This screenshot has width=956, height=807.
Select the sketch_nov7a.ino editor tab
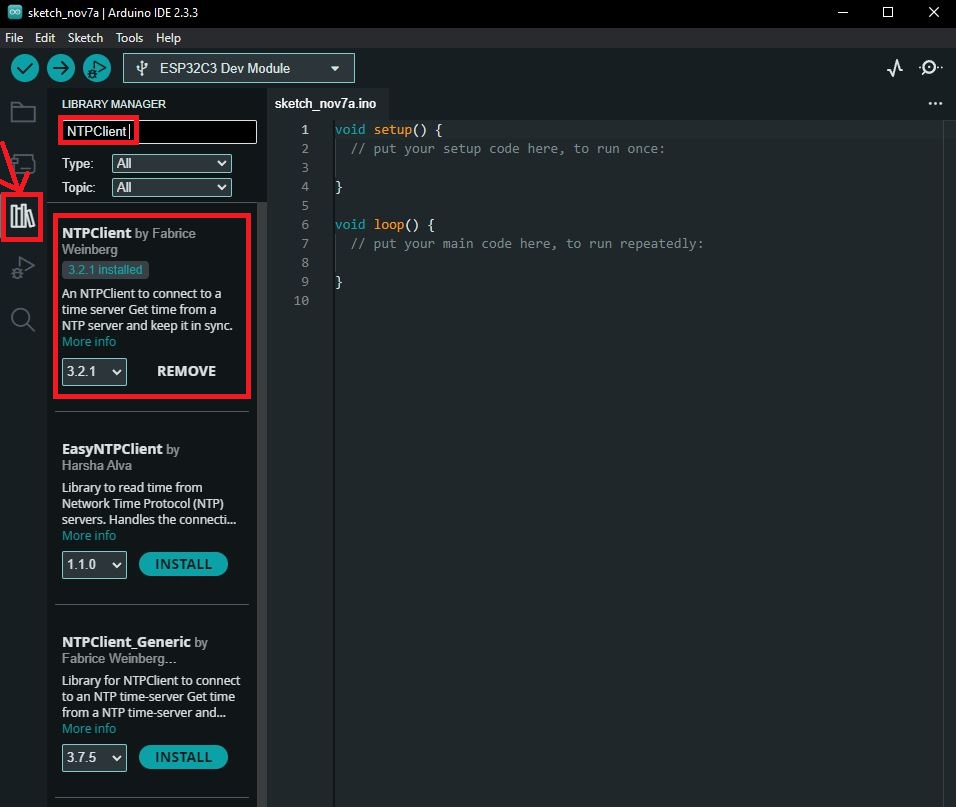click(326, 104)
